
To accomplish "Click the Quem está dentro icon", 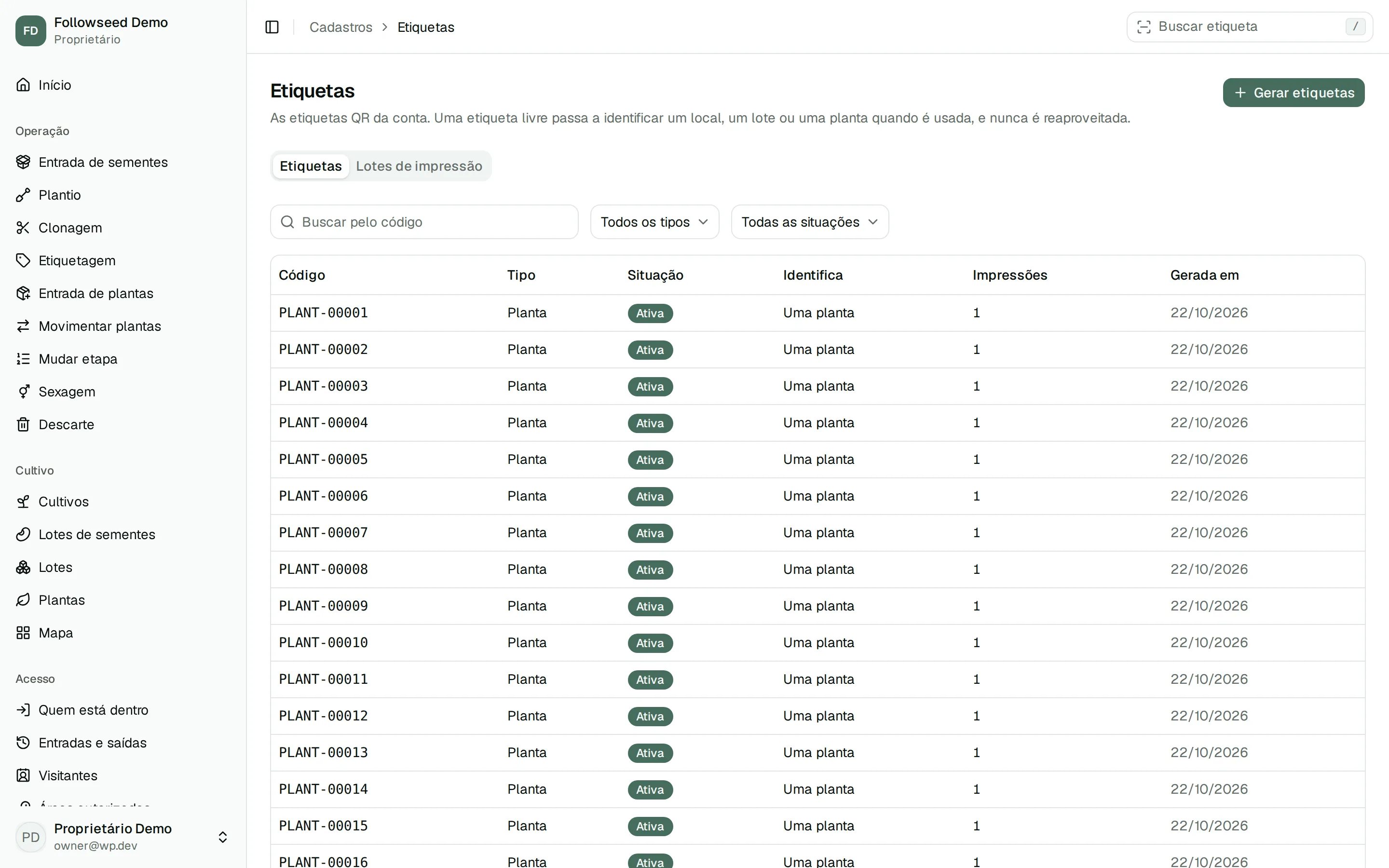I will click(23, 710).
